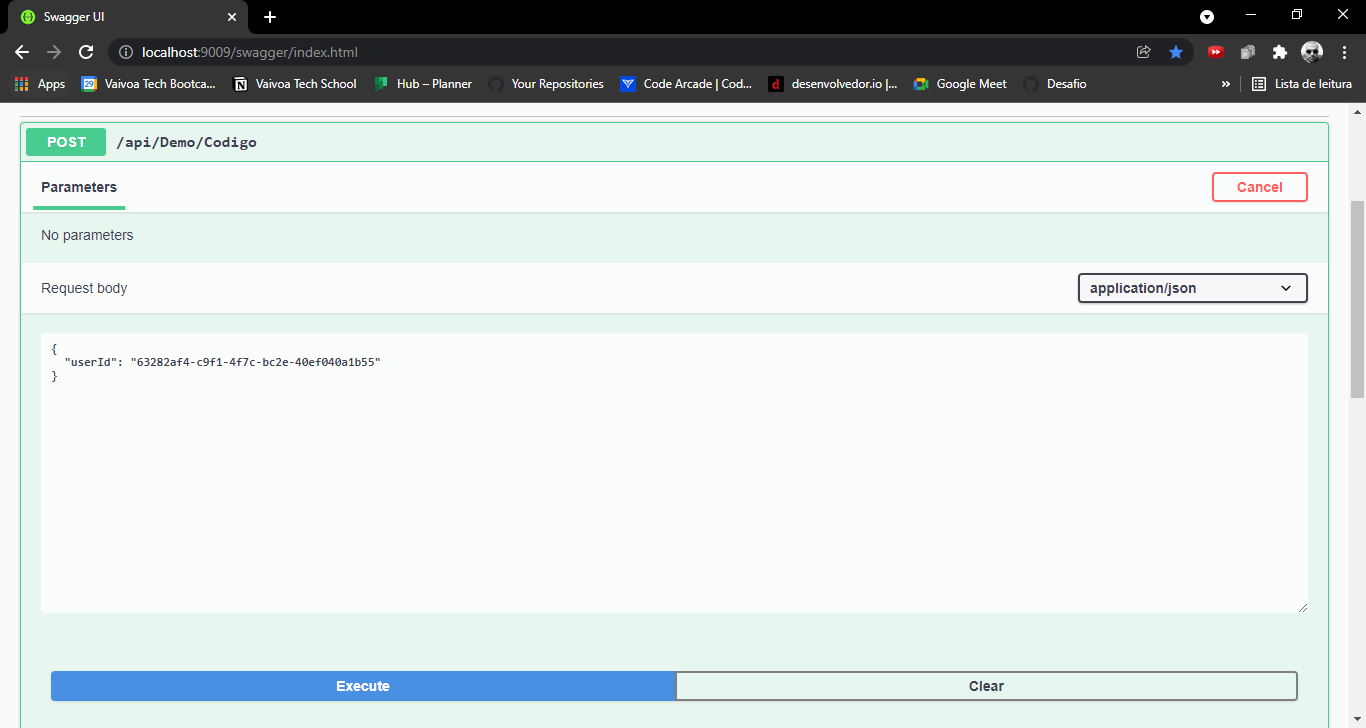This screenshot has width=1366, height=728.
Task: Open the application/json media type dropdown
Action: [x=1192, y=288]
